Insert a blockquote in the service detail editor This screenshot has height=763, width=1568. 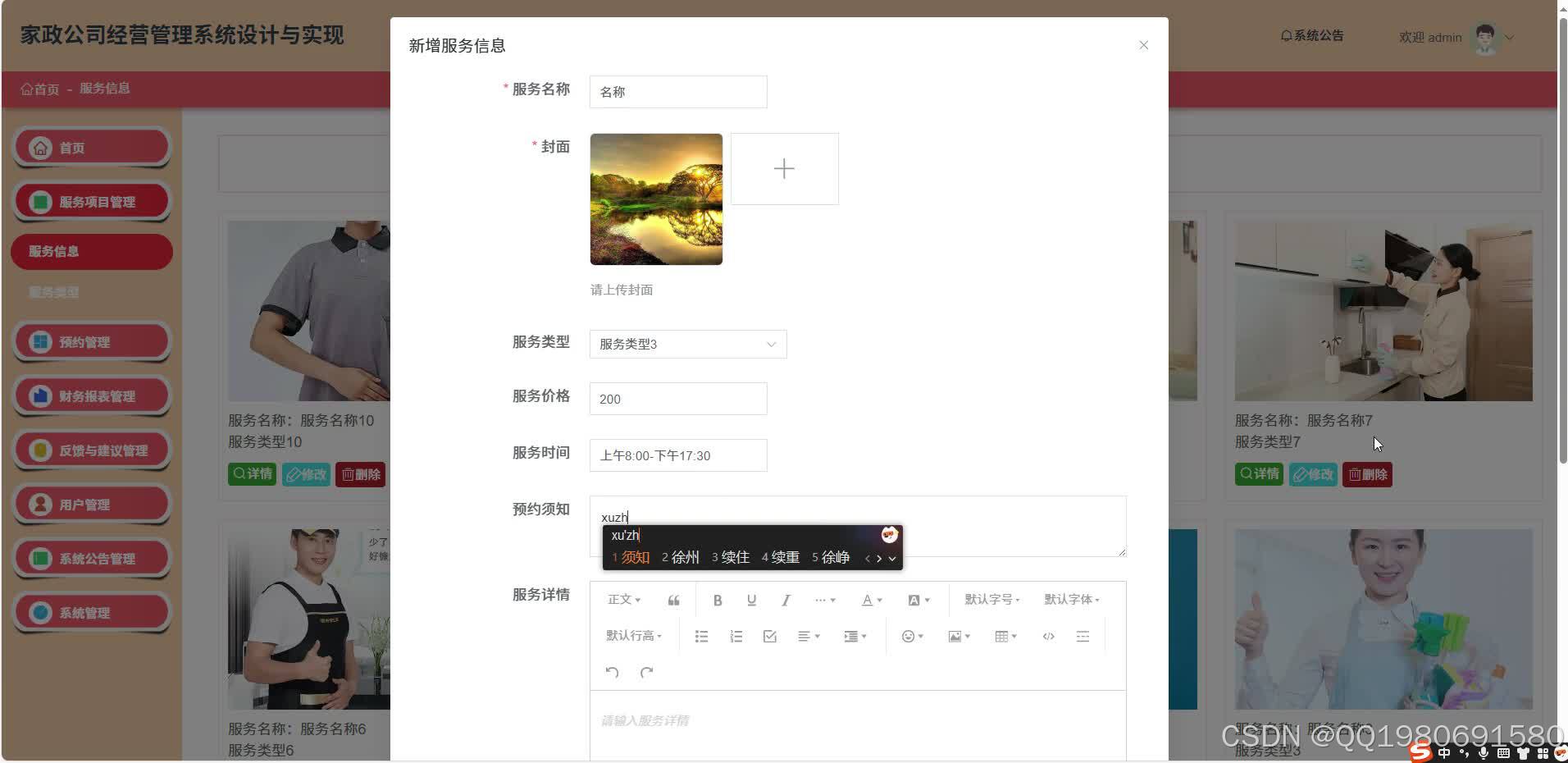tap(672, 600)
